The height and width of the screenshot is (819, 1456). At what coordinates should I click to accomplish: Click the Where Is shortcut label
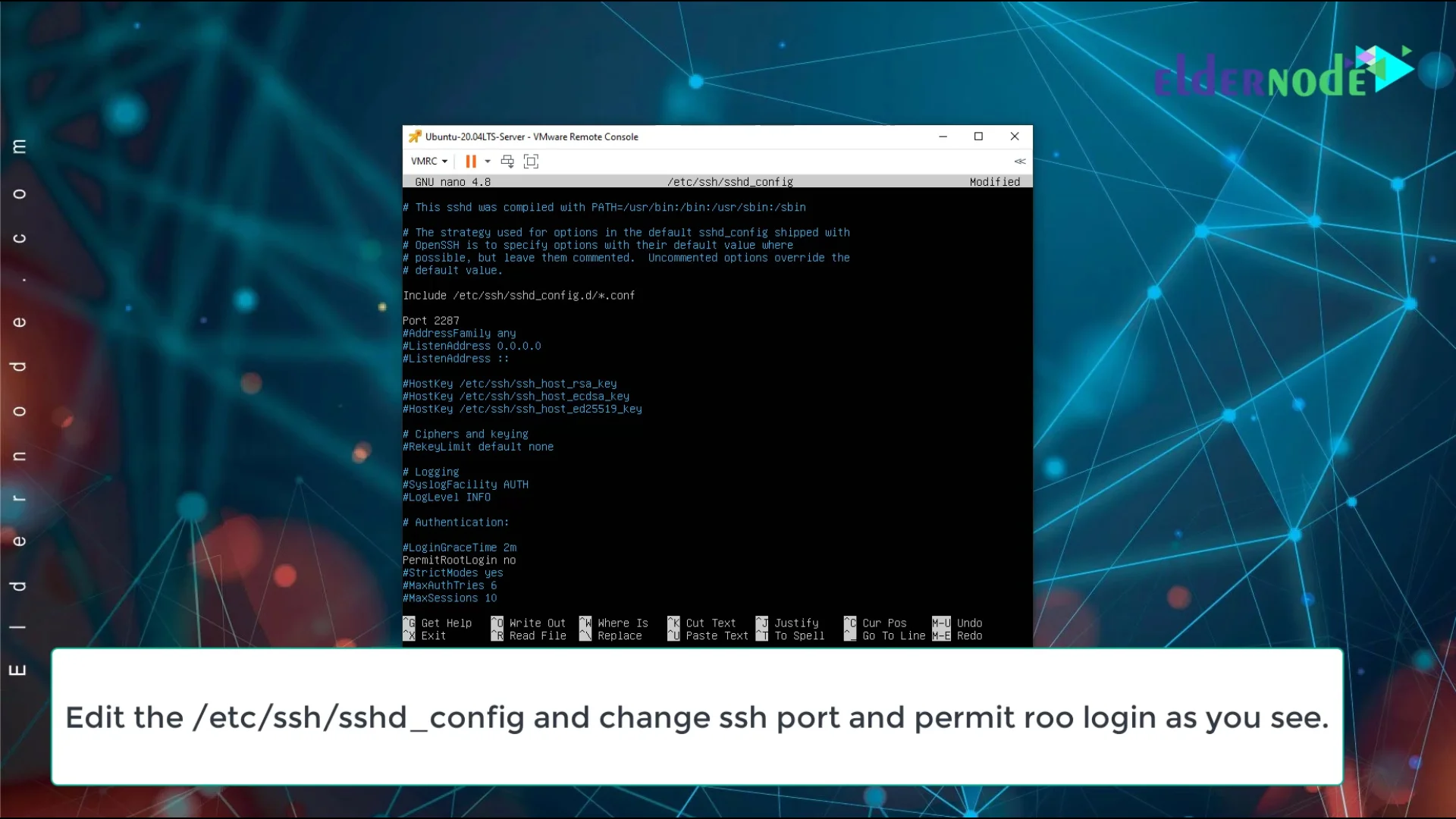tap(622, 623)
